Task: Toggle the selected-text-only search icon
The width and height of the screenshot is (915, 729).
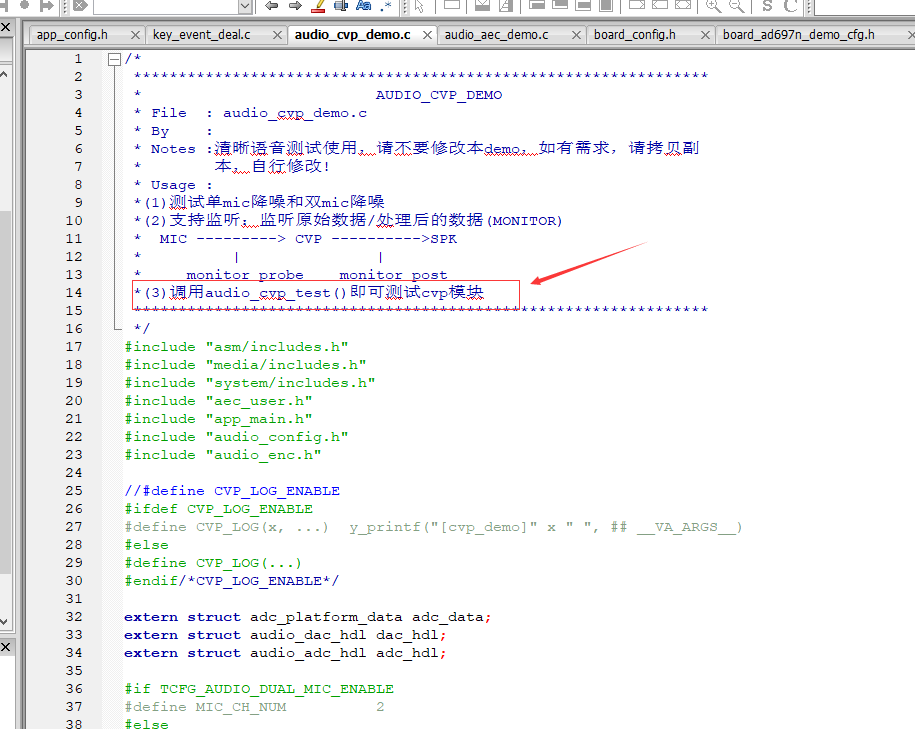Action: pos(341,6)
